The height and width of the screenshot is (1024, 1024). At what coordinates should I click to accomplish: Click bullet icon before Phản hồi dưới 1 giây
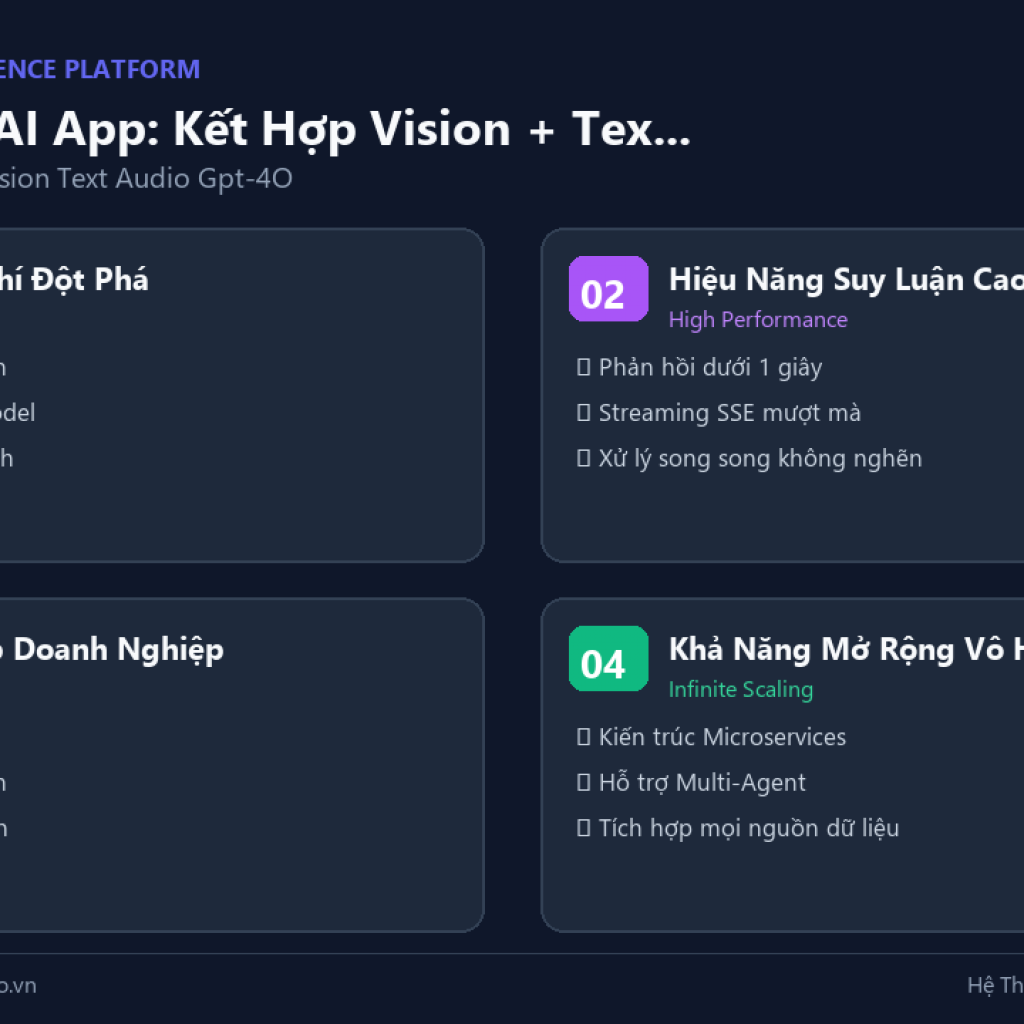pos(583,367)
